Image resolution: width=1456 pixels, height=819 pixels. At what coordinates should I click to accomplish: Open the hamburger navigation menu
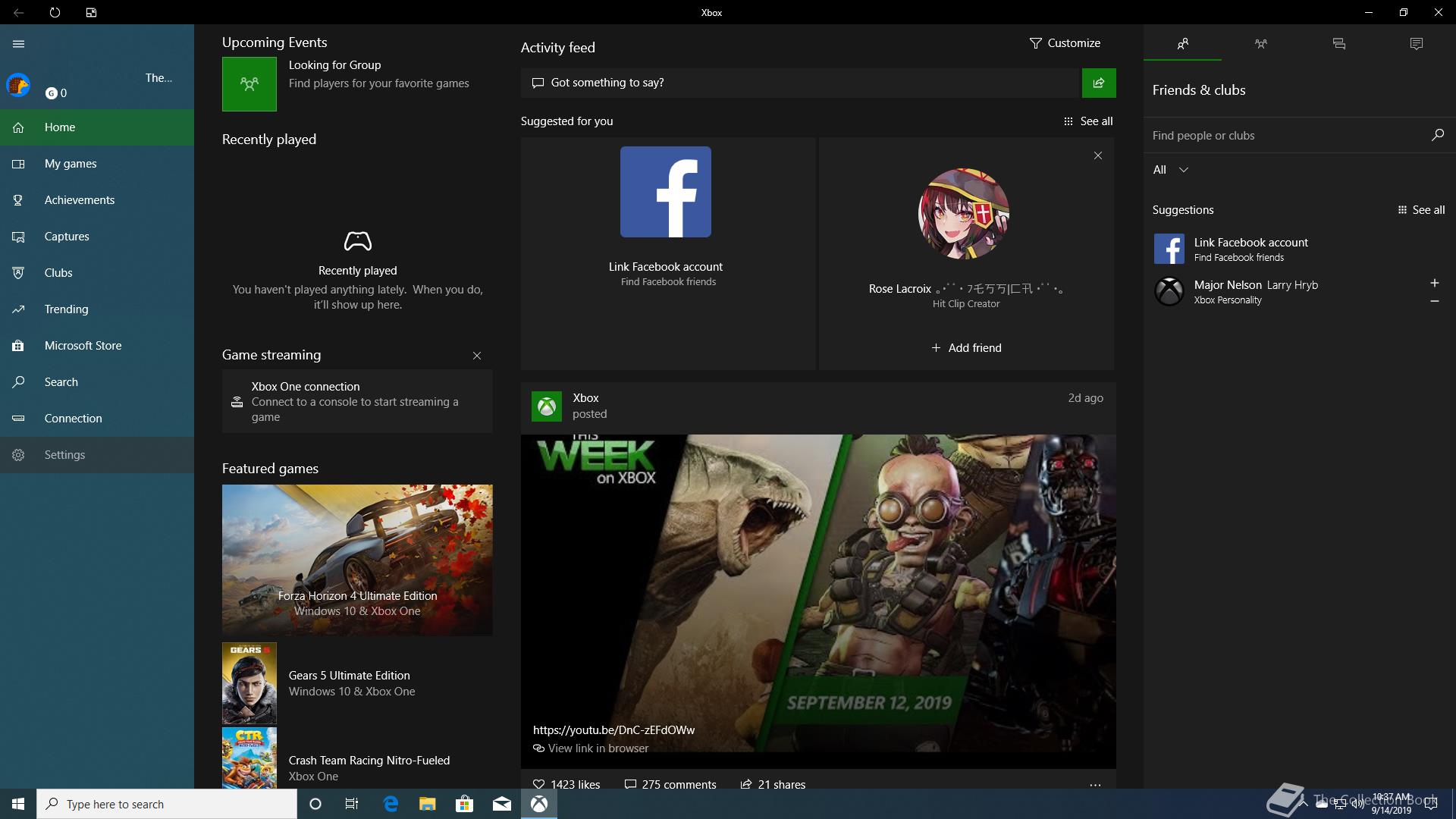tap(19, 44)
